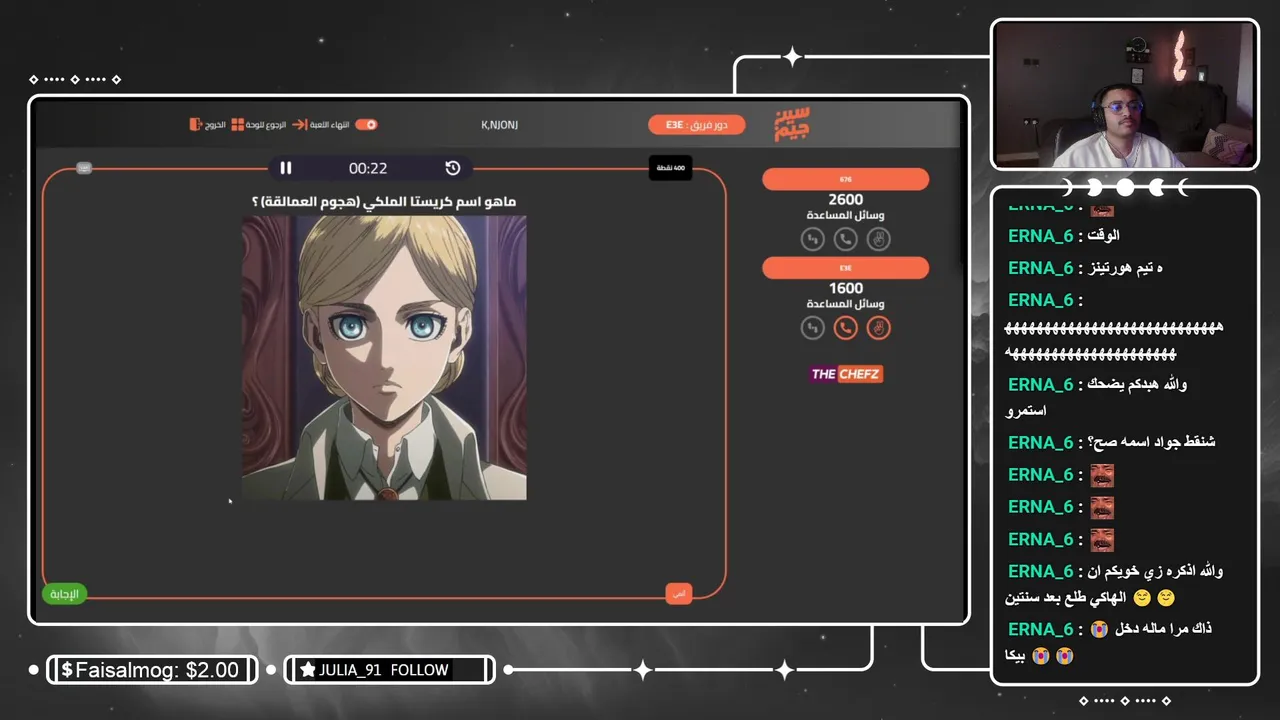Click ERNA_6 chat message تيم هورتينز
1280x720 pixels.
[1126, 268]
